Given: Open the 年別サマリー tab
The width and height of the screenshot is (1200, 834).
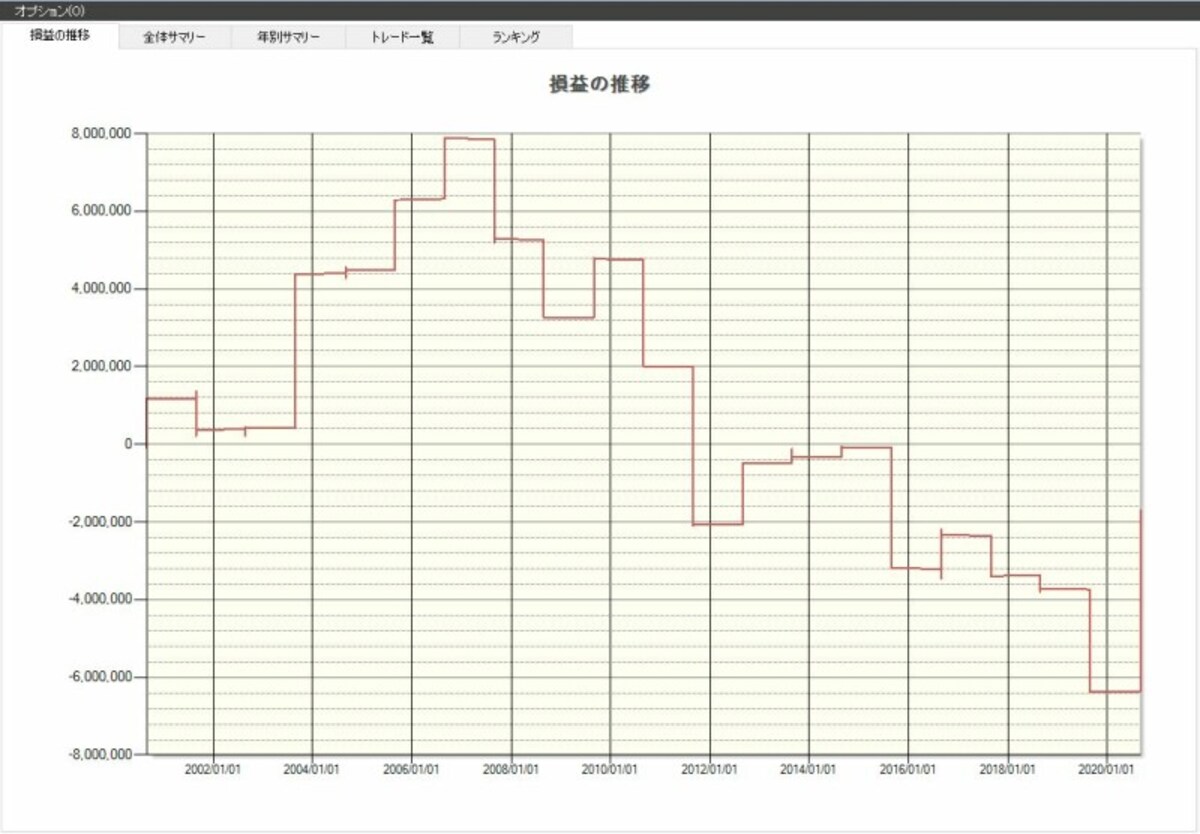Looking at the screenshot, I should coord(288,37).
